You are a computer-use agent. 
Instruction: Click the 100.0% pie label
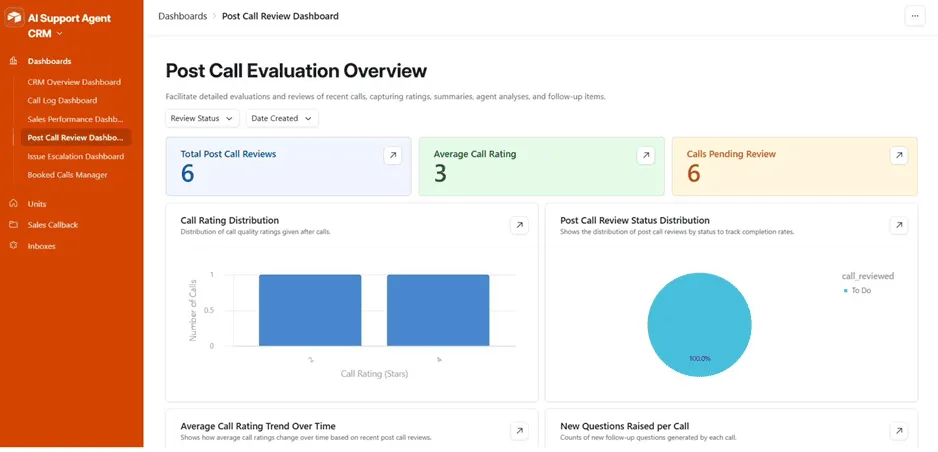point(699,359)
